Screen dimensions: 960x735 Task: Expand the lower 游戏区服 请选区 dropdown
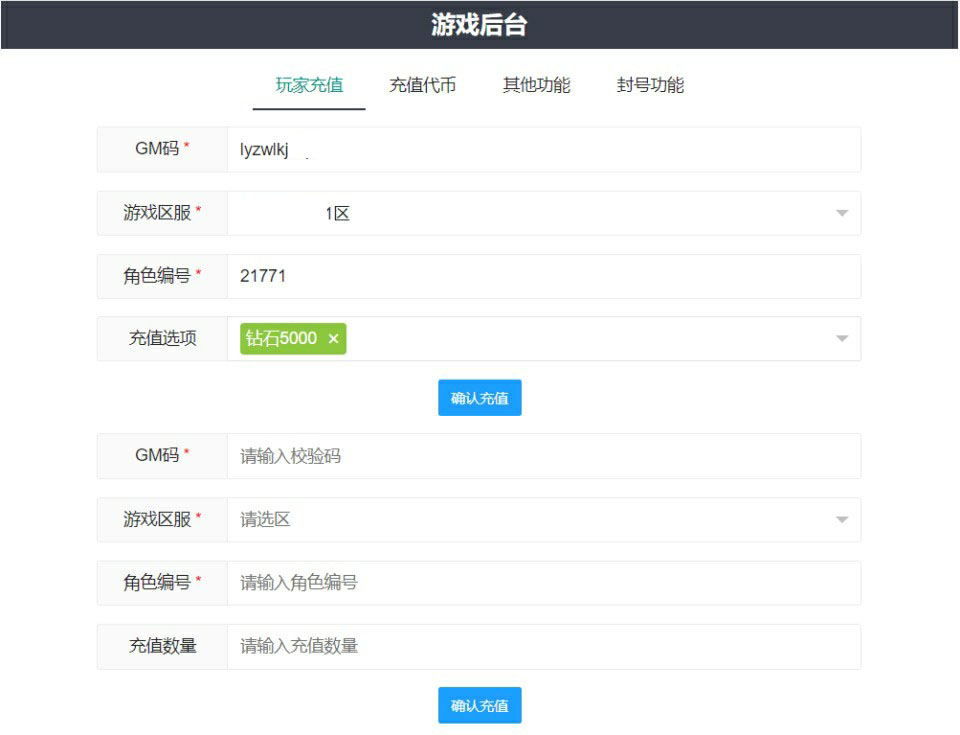coord(544,520)
